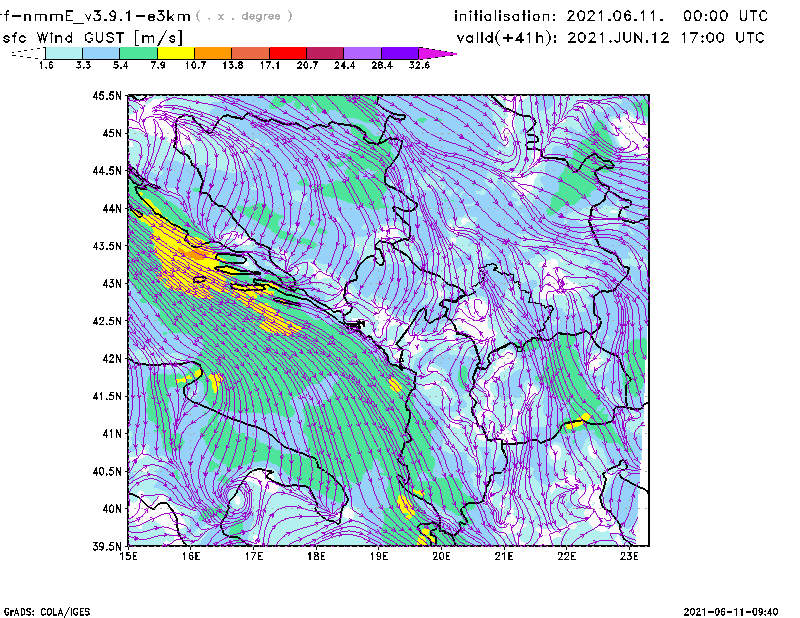Click the 39.5N latitude axis label
This screenshot has height=618, width=800.
[x=107, y=547]
